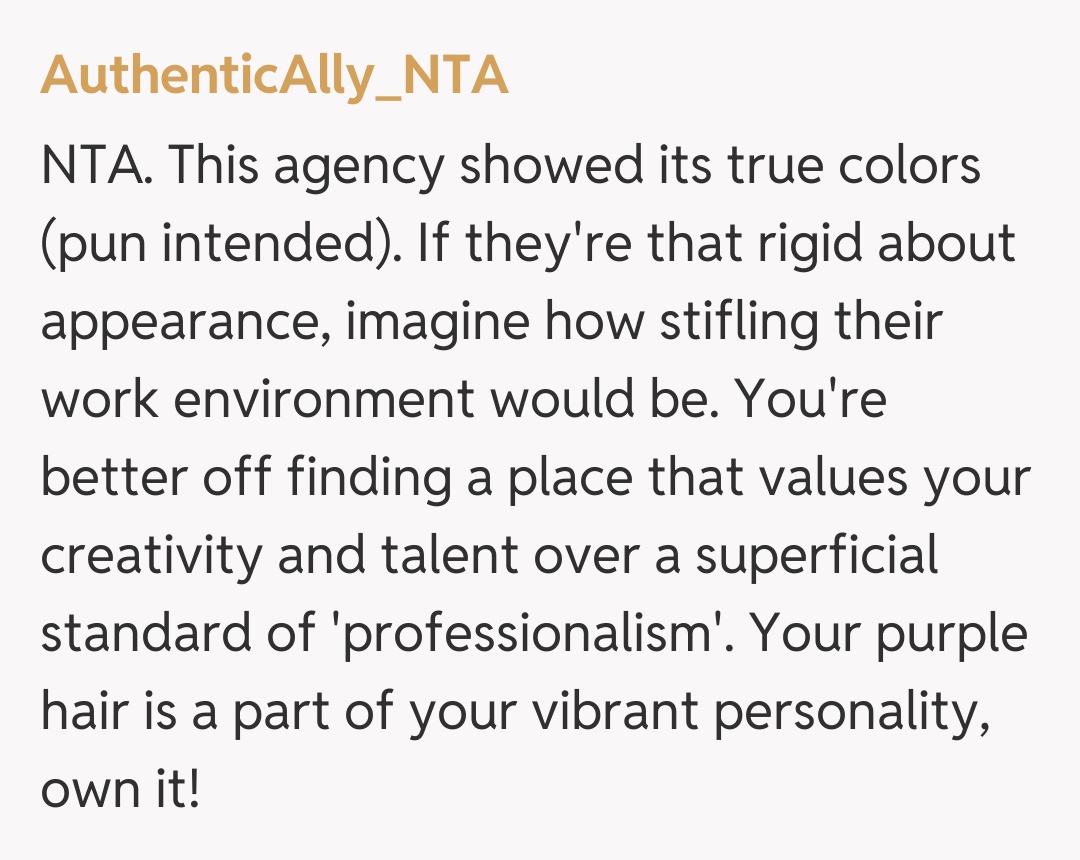Click the phrase 'true colors'

(854, 165)
